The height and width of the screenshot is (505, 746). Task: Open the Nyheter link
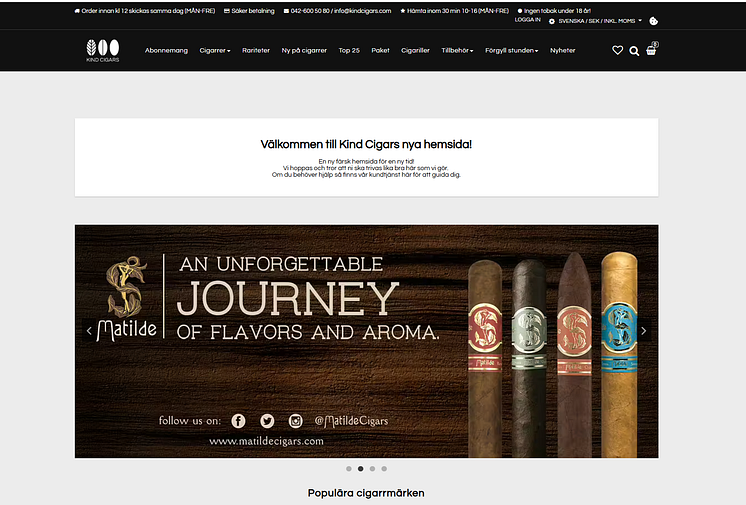point(562,50)
